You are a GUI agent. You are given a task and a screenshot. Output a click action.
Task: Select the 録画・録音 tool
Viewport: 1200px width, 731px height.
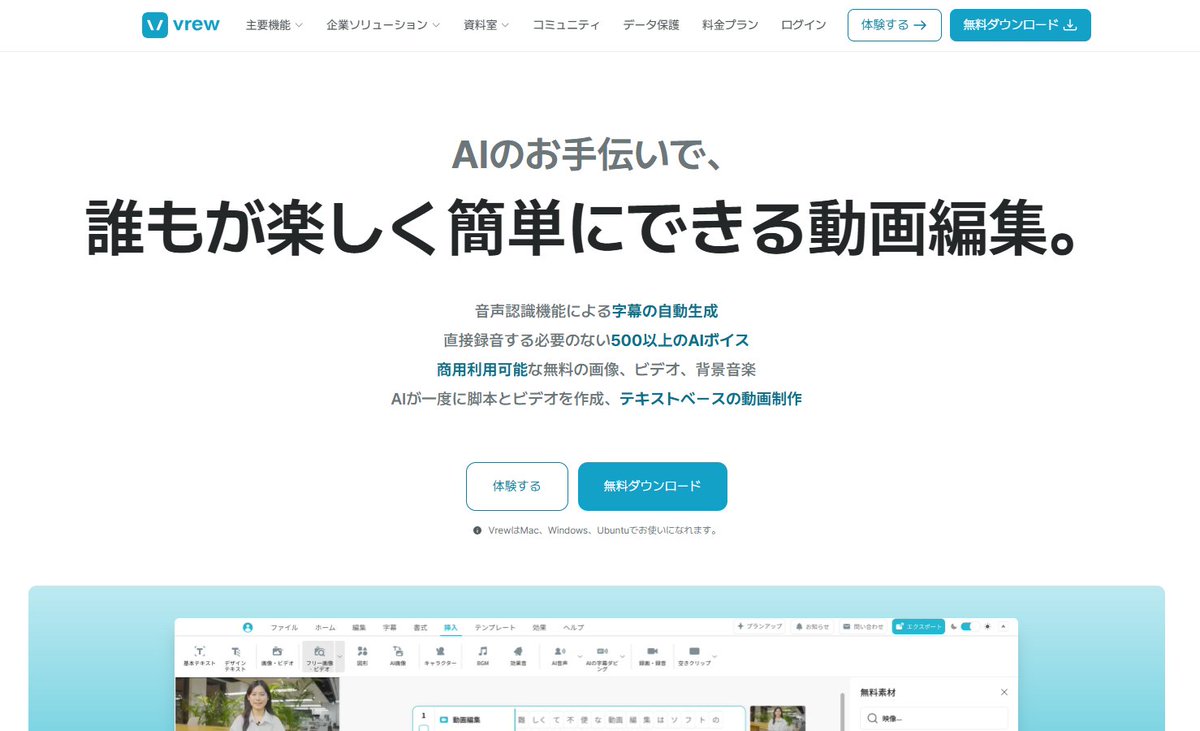tap(652, 656)
